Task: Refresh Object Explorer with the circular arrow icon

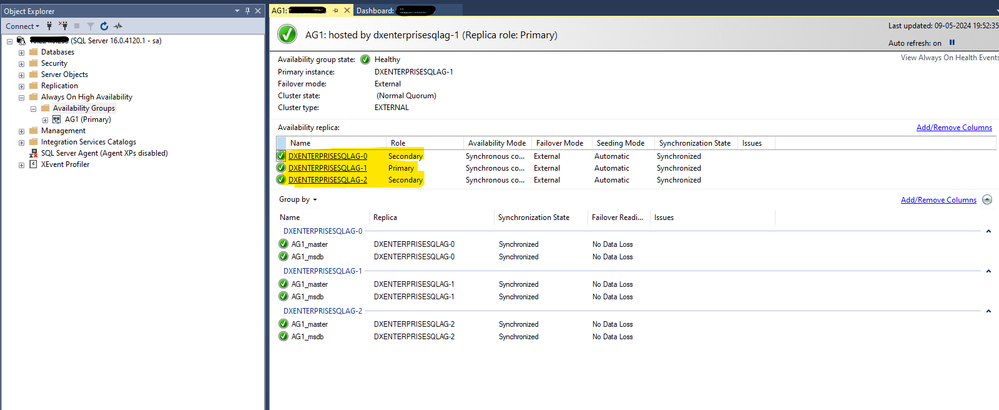Action: tap(104, 26)
